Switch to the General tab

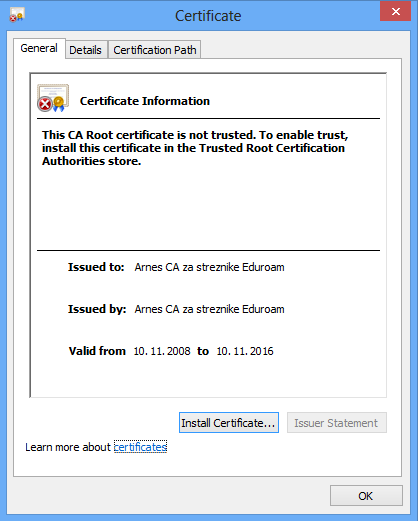tap(39, 48)
